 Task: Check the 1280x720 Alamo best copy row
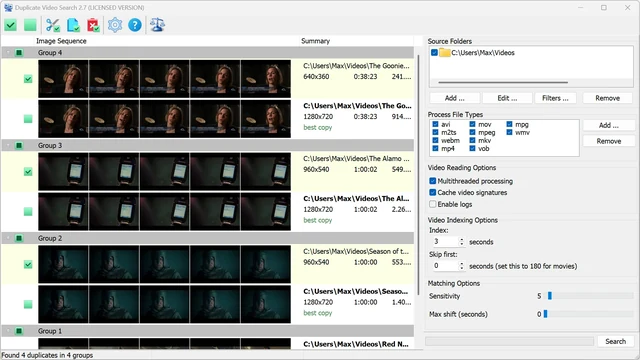point(28,211)
